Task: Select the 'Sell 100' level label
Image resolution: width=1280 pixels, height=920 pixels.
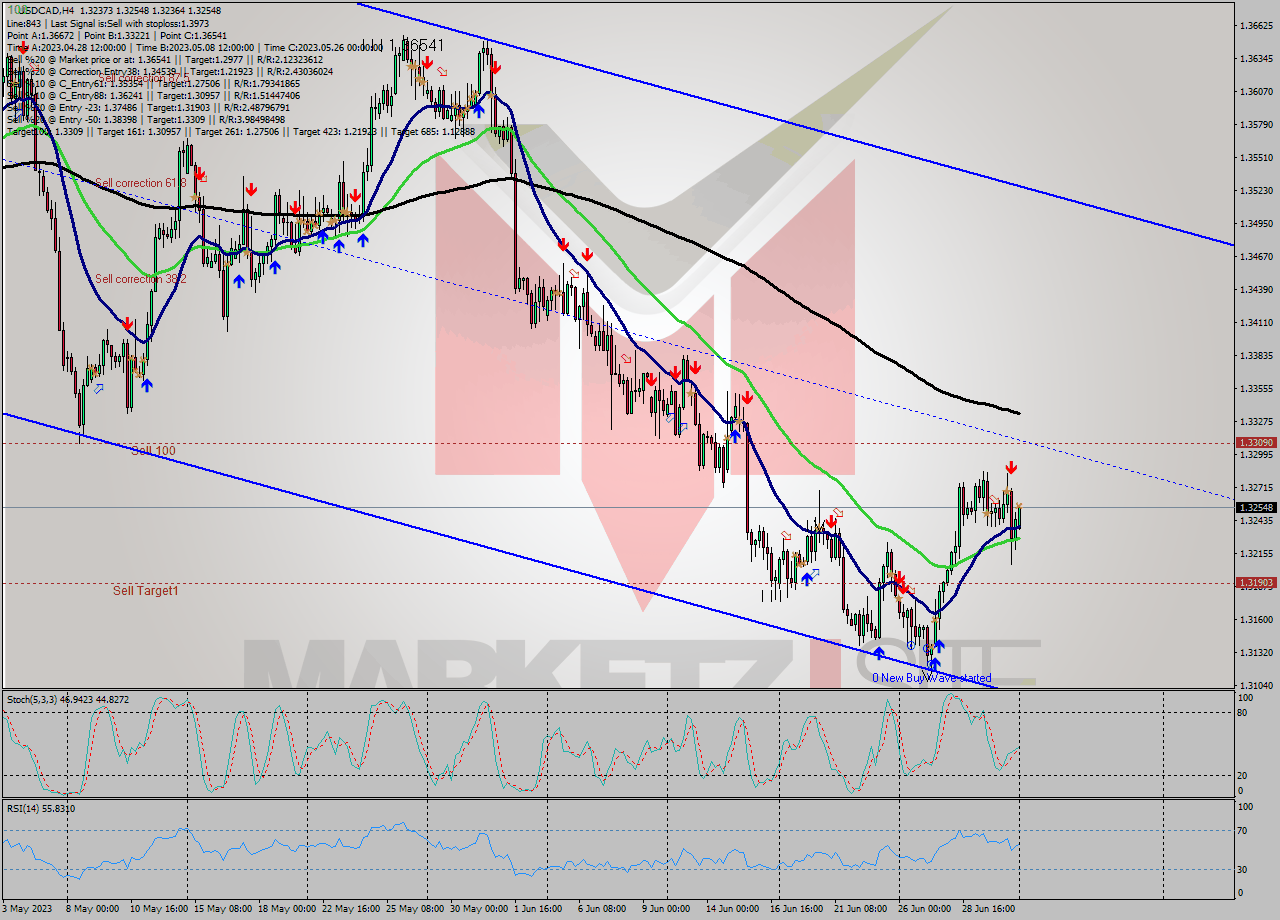Action: pos(153,451)
